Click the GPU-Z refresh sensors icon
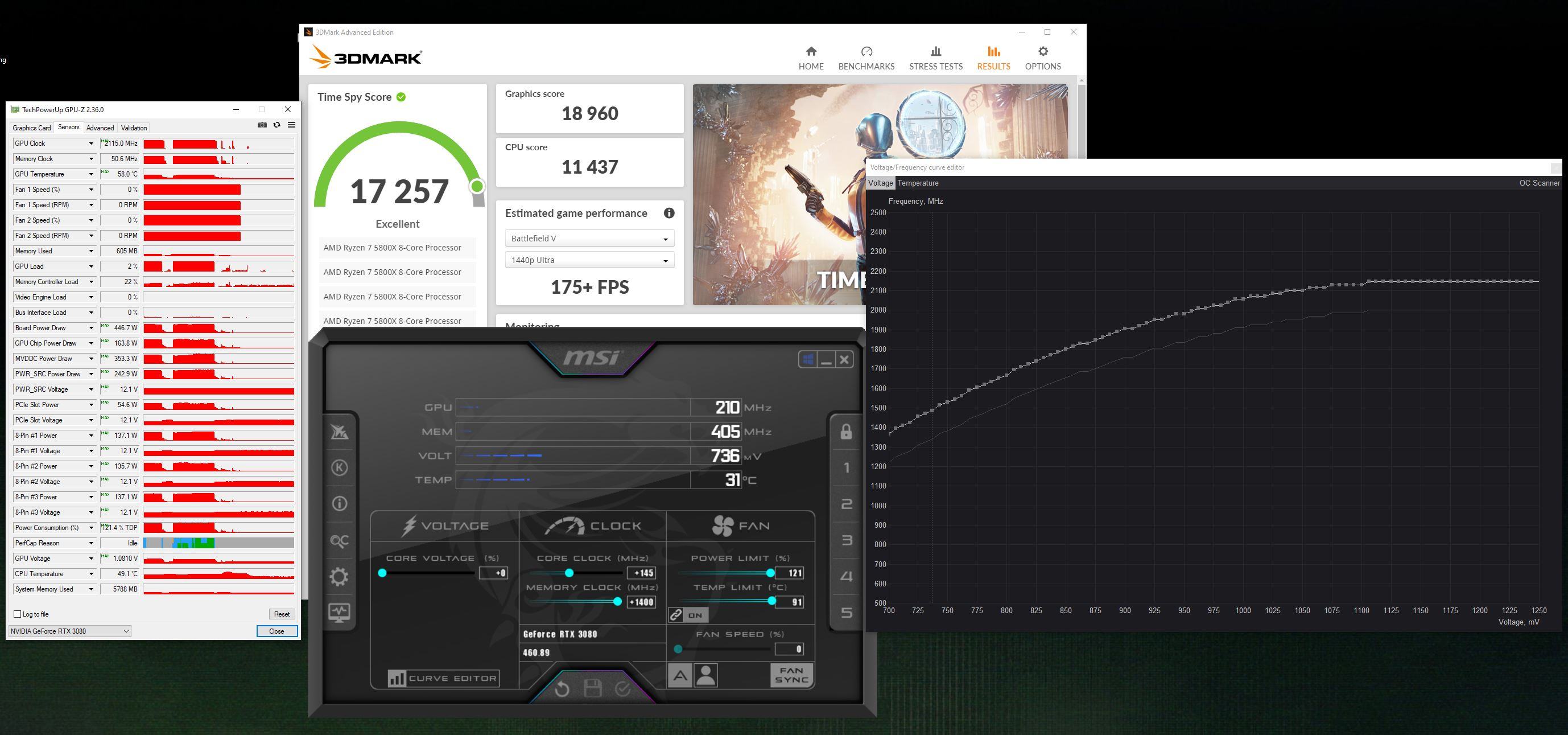Image resolution: width=1568 pixels, height=735 pixels. tap(277, 125)
